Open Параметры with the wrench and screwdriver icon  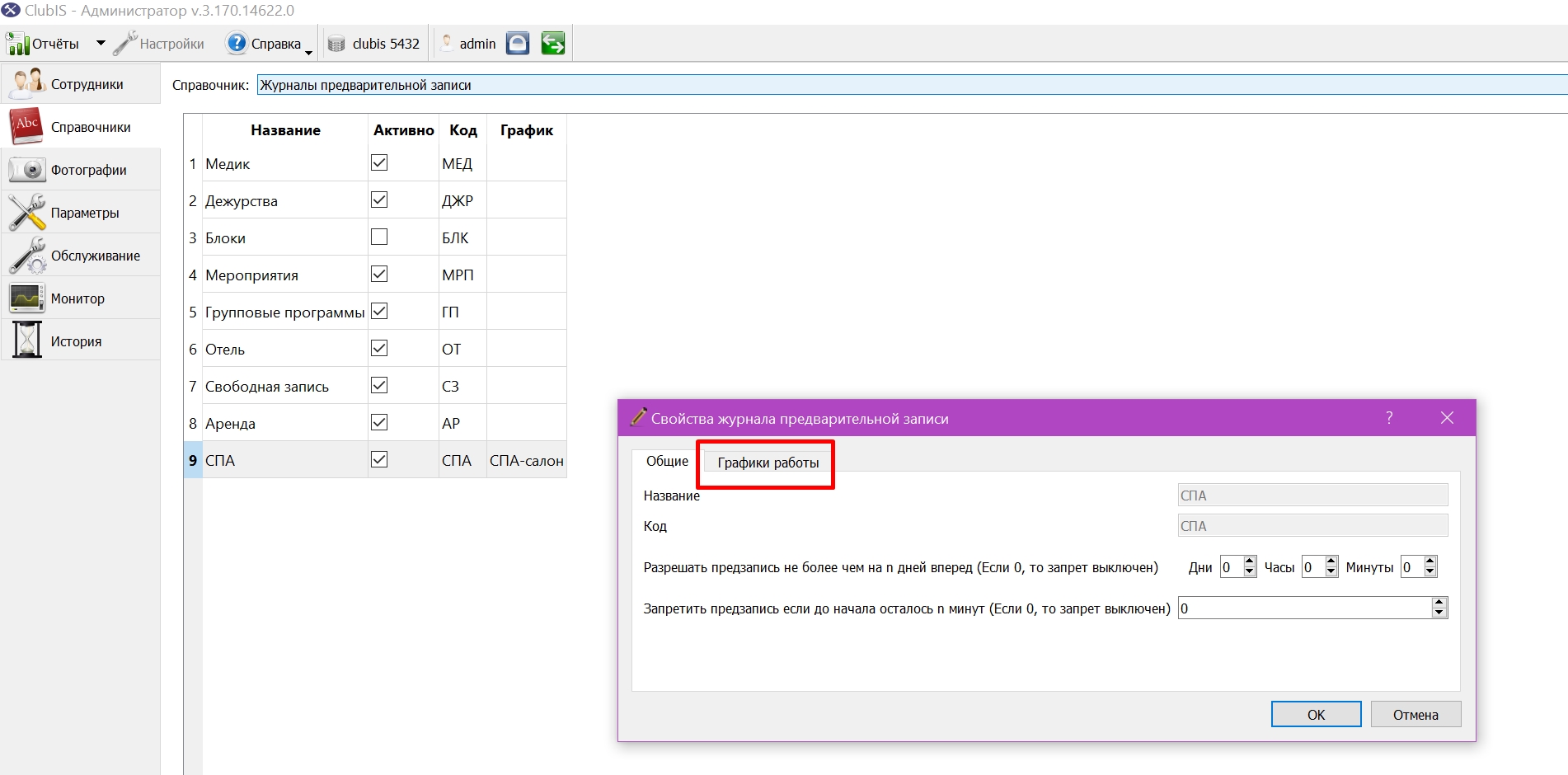tap(81, 213)
